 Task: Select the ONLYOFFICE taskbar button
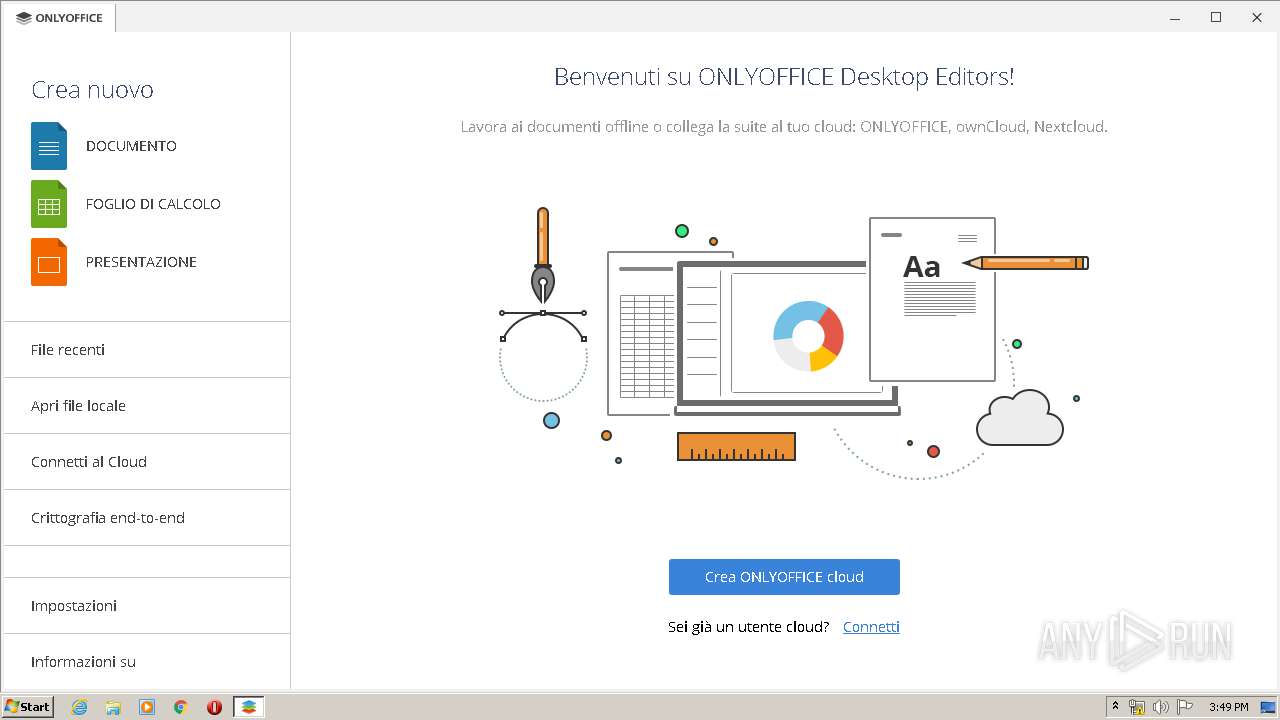click(248, 707)
